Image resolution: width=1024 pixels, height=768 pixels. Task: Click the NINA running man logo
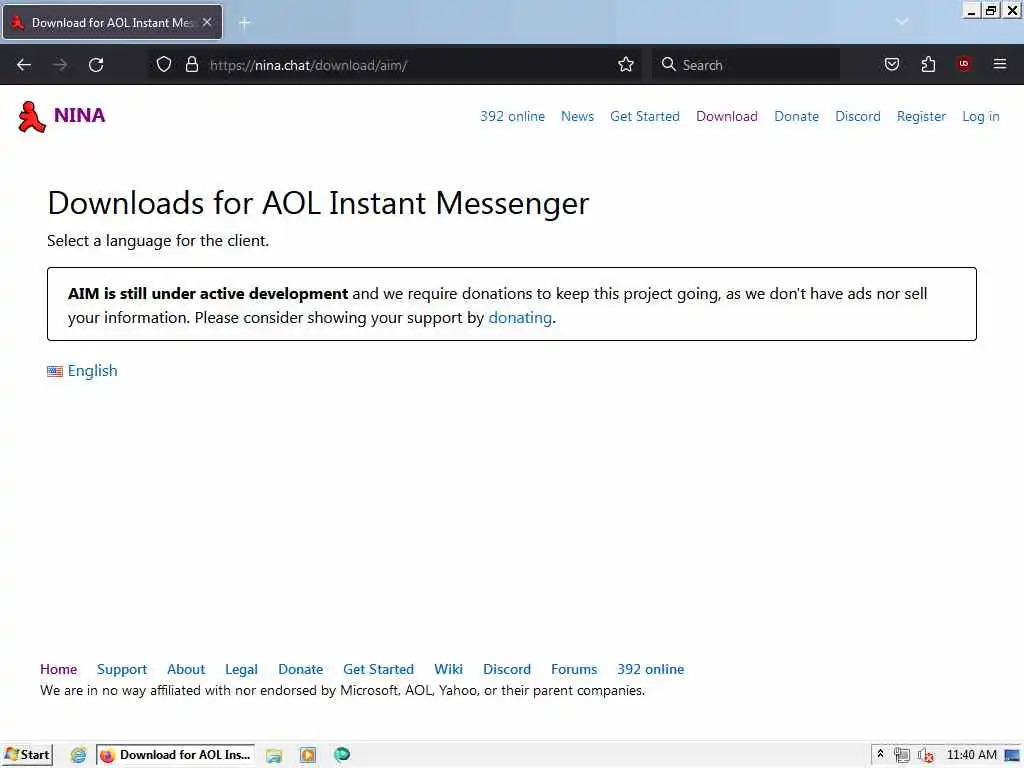tap(31, 117)
